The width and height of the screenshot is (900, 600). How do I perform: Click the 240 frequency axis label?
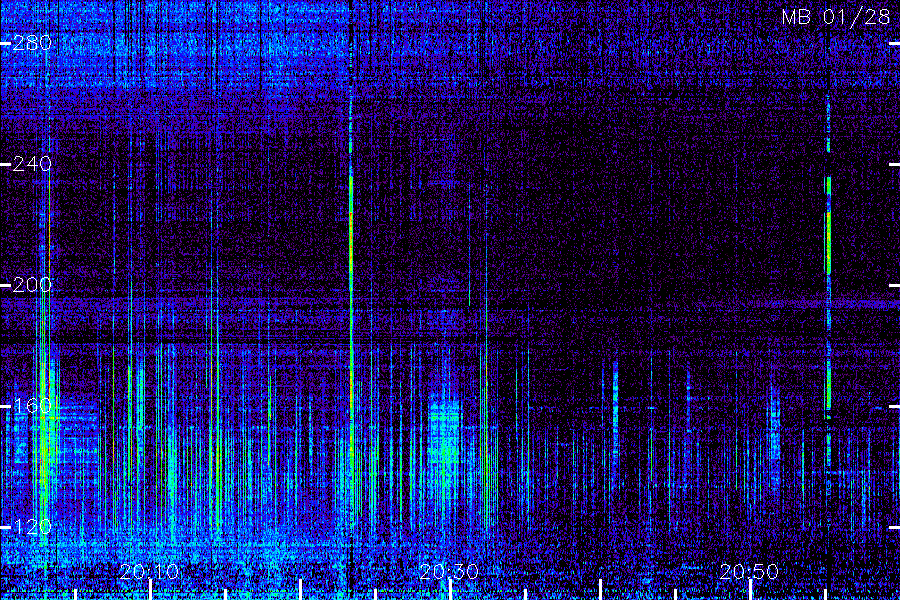click(x=32, y=164)
